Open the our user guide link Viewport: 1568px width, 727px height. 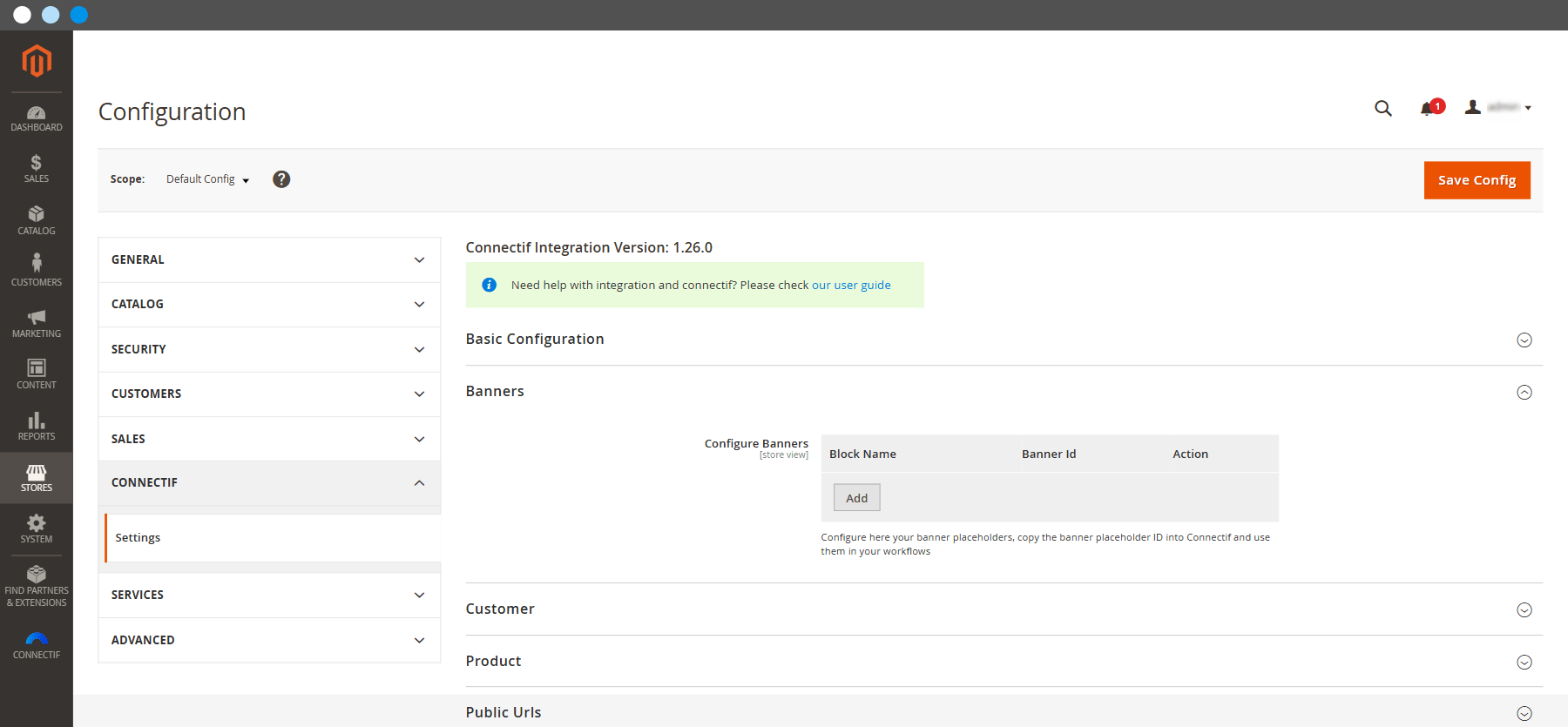[x=851, y=285]
